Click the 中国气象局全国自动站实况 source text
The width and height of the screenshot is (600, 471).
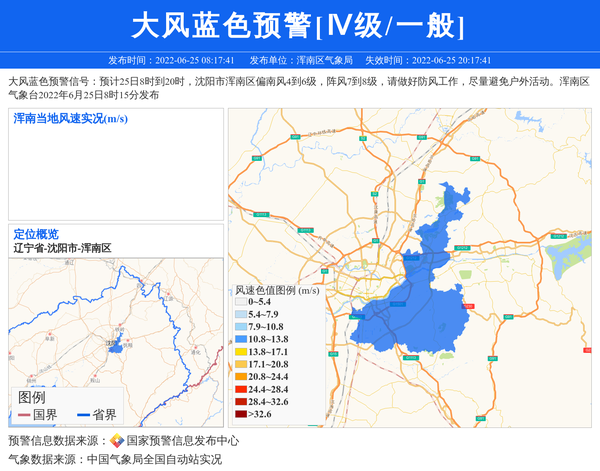coord(154,459)
